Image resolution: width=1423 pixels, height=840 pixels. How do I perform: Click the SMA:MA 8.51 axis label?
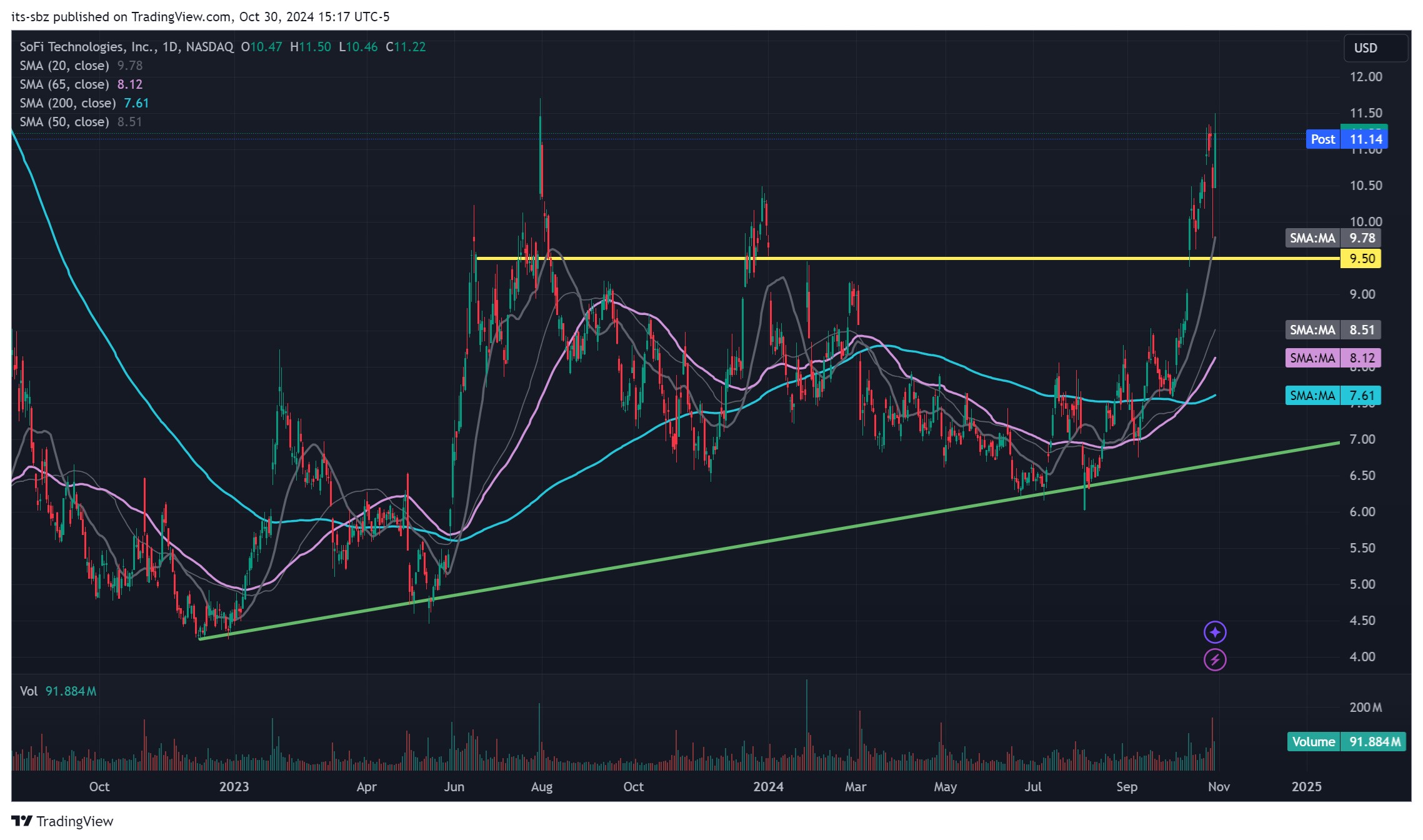click(x=1333, y=330)
